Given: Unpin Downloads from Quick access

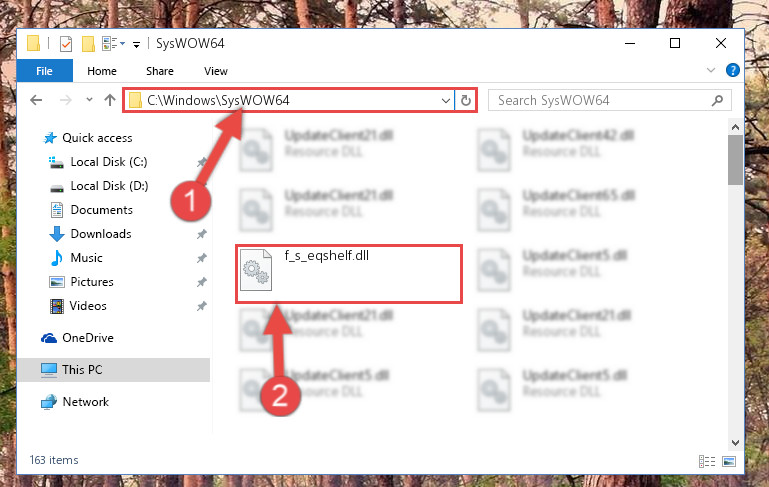Looking at the screenshot, I should [202, 234].
